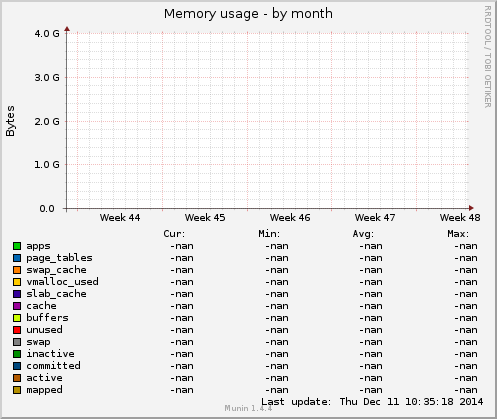Select the 'unused' legend label
This screenshot has height=419, width=497.
(x=44, y=330)
